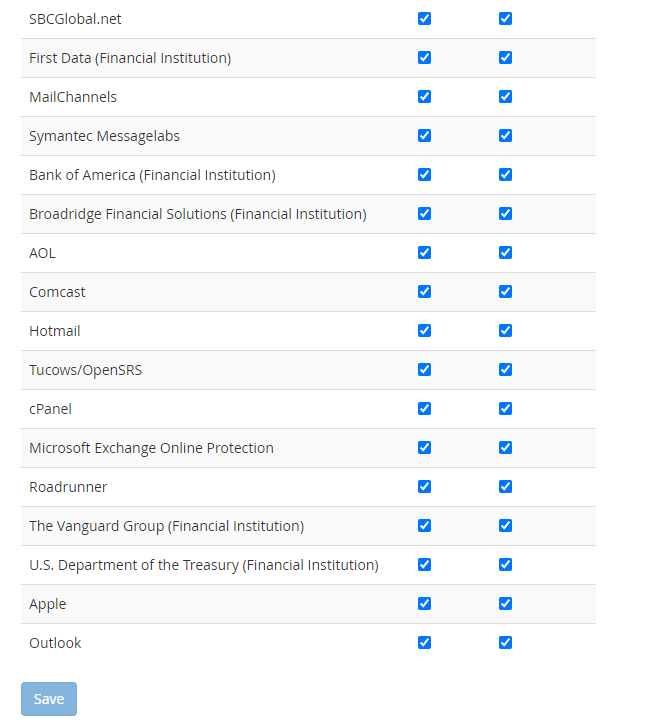This screenshot has width=672, height=728.
Task: Toggle second checkbox in cPanel row
Action: pyautogui.click(x=505, y=409)
